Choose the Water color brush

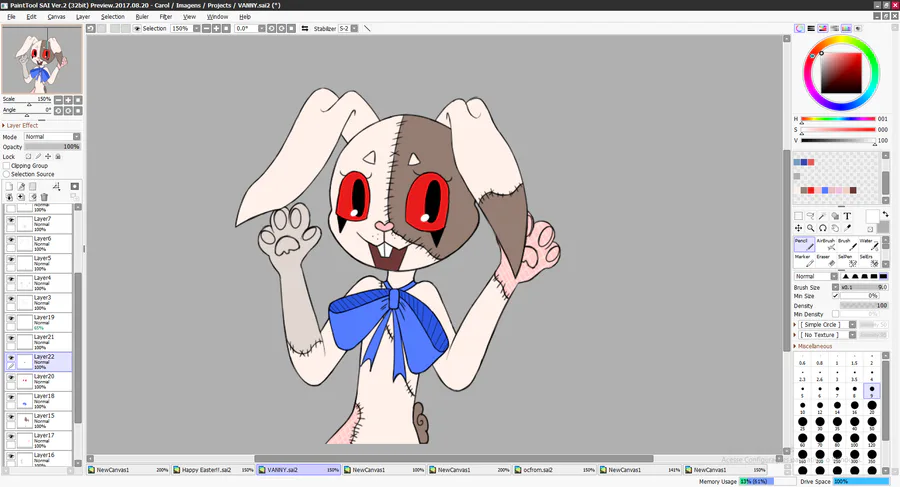(x=868, y=244)
